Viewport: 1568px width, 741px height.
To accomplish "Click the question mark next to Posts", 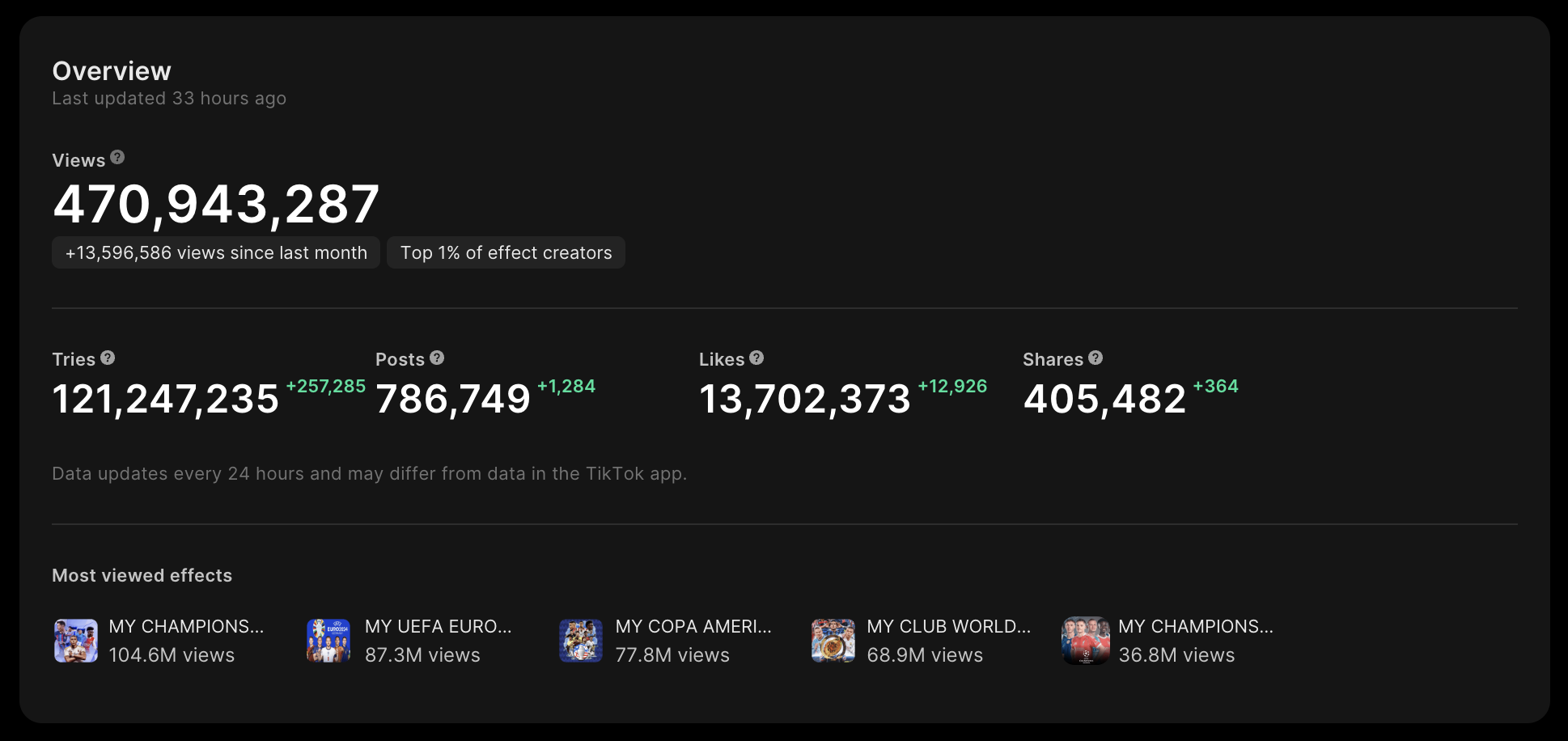I will click(x=437, y=358).
